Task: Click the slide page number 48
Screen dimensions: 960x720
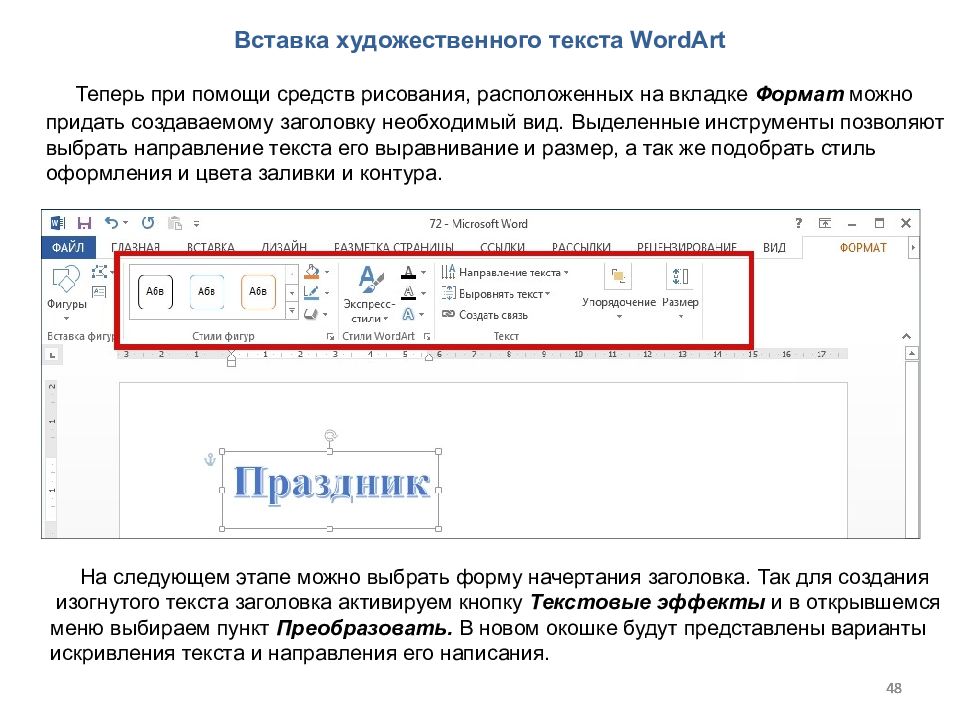Action: coord(894,688)
